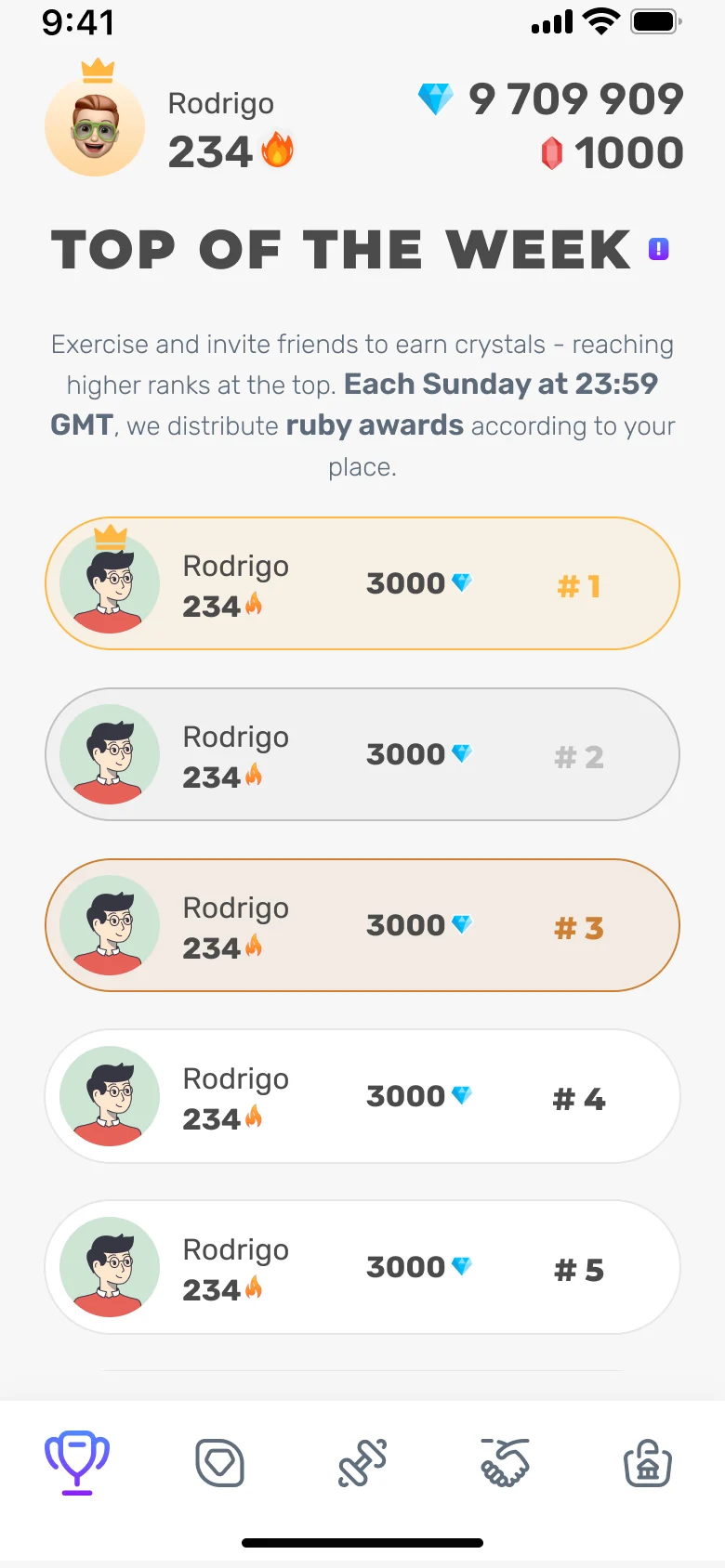Select the rank #2 leaderboard row
Image resolution: width=725 pixels, height=1568 pixels.
[x=362, y=754]
